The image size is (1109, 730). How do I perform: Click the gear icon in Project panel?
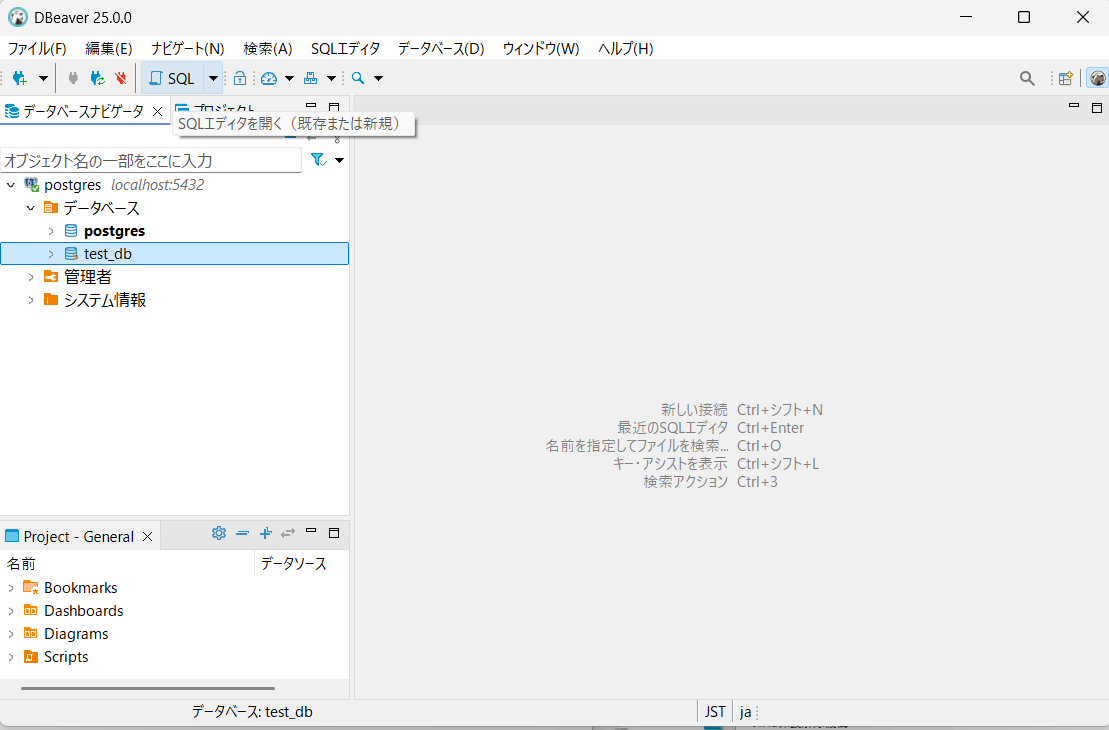(219, 534)
